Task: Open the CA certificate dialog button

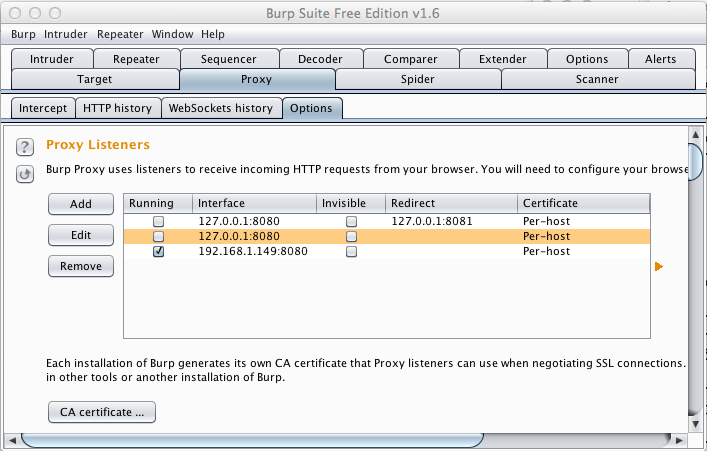Action: pos(102,411)
